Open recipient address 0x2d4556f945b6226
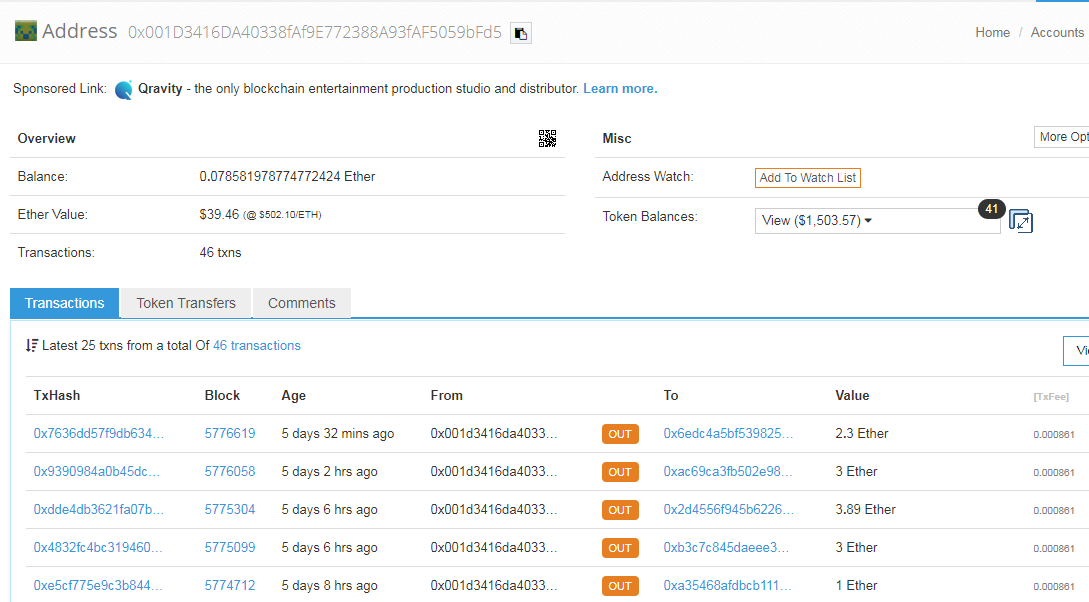1089x602 pixels. (729, 510)
